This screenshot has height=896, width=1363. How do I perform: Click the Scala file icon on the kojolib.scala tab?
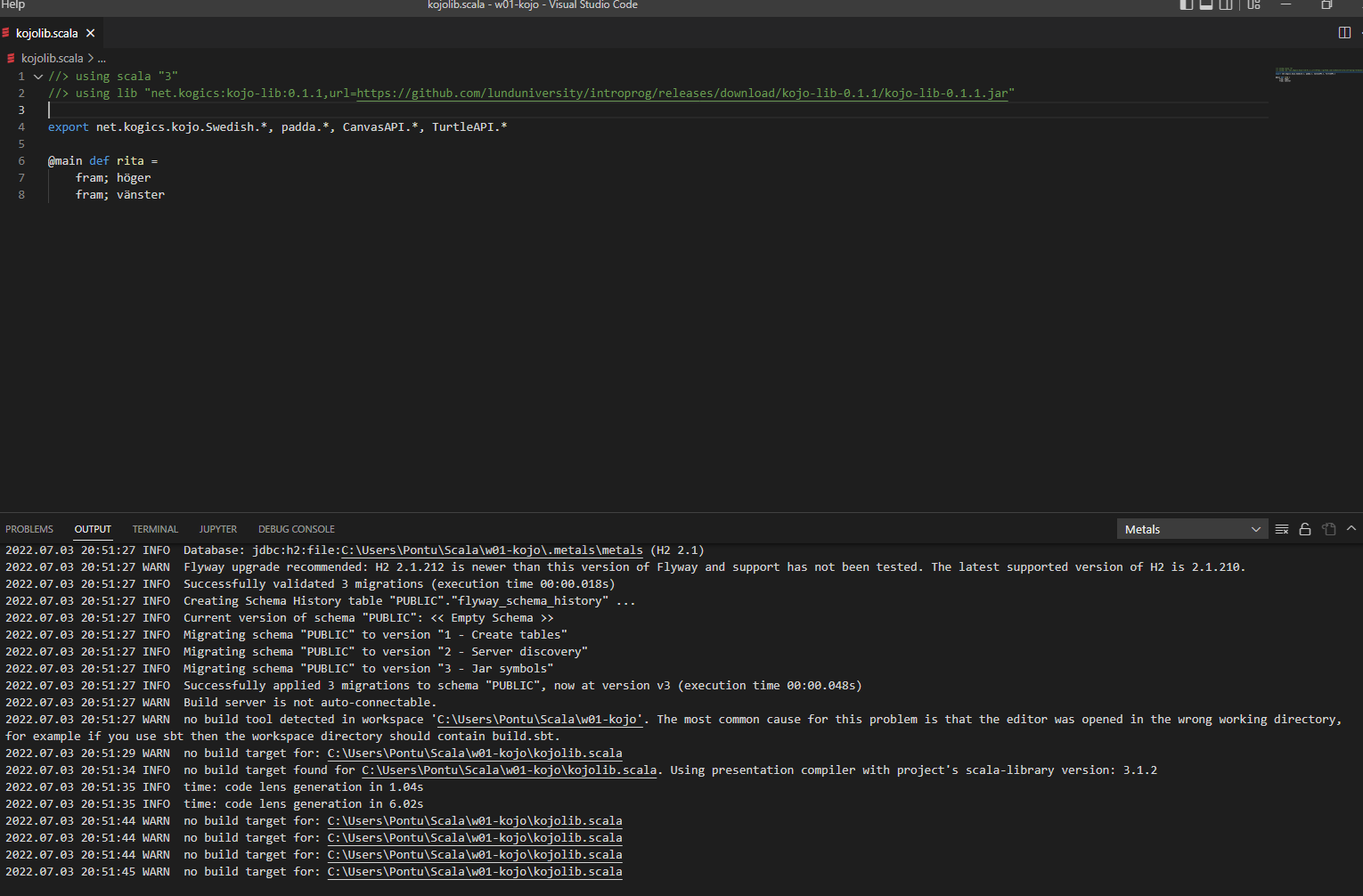tap(7, 32)
